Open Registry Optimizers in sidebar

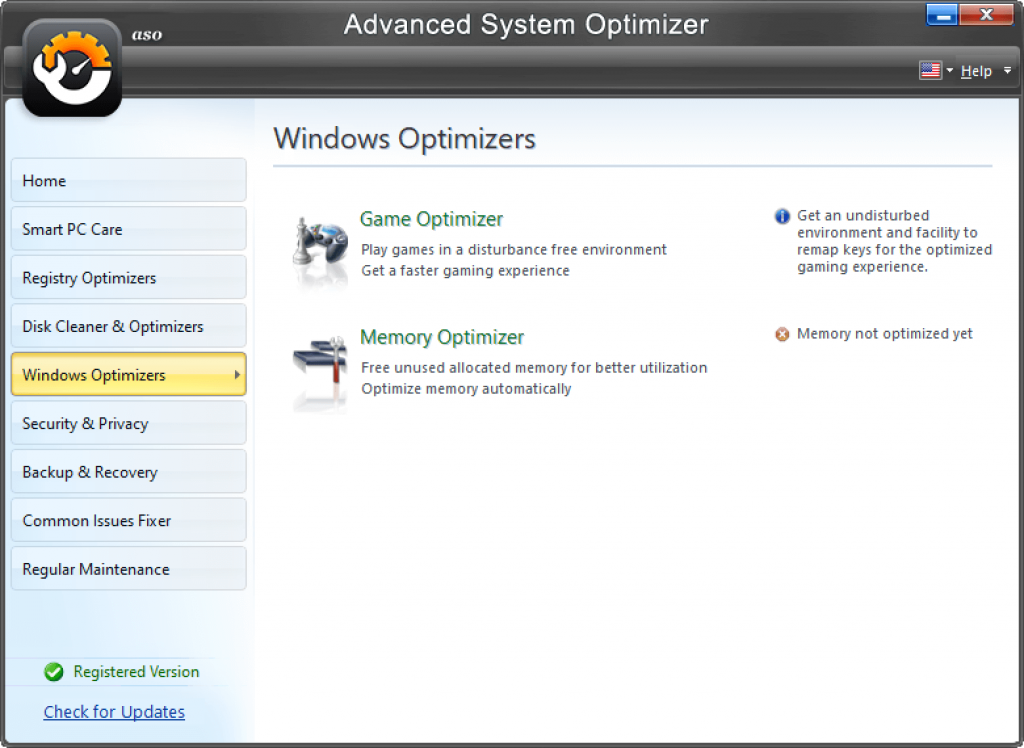129,278
